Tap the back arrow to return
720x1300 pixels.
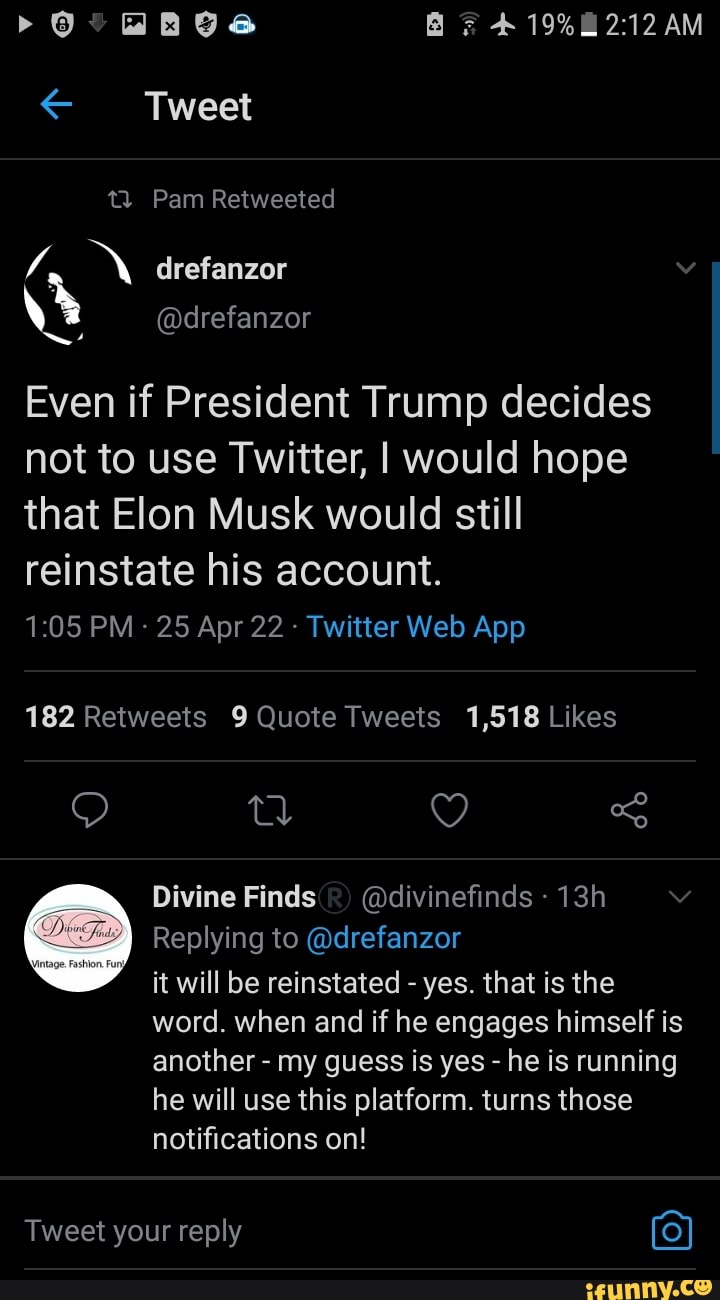click(57, 105)
